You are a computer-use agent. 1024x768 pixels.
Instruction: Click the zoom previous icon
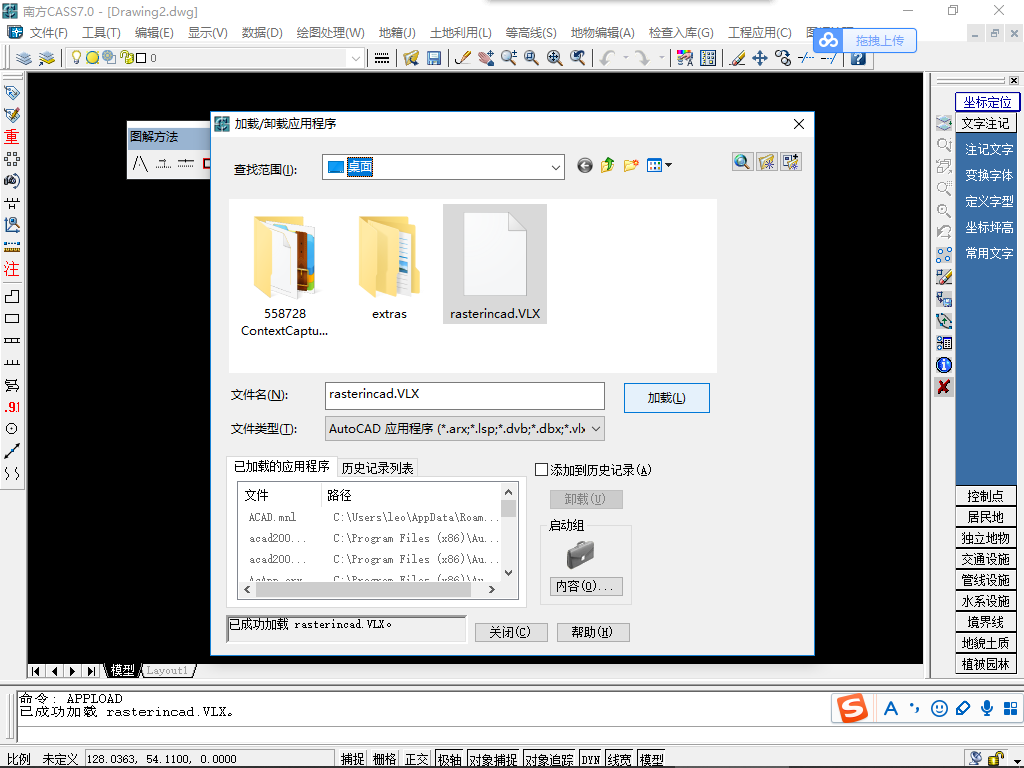577,58
